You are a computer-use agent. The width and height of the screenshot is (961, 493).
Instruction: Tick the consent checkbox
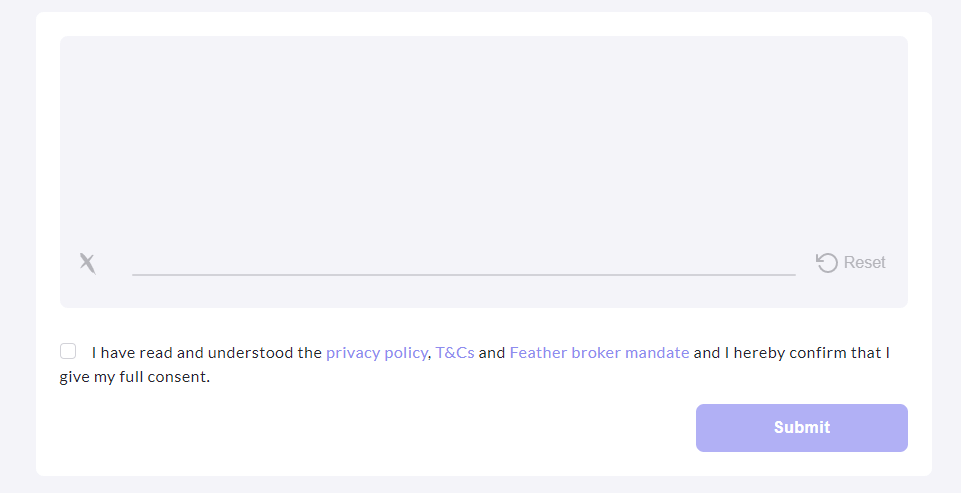[x=68, y=351]
